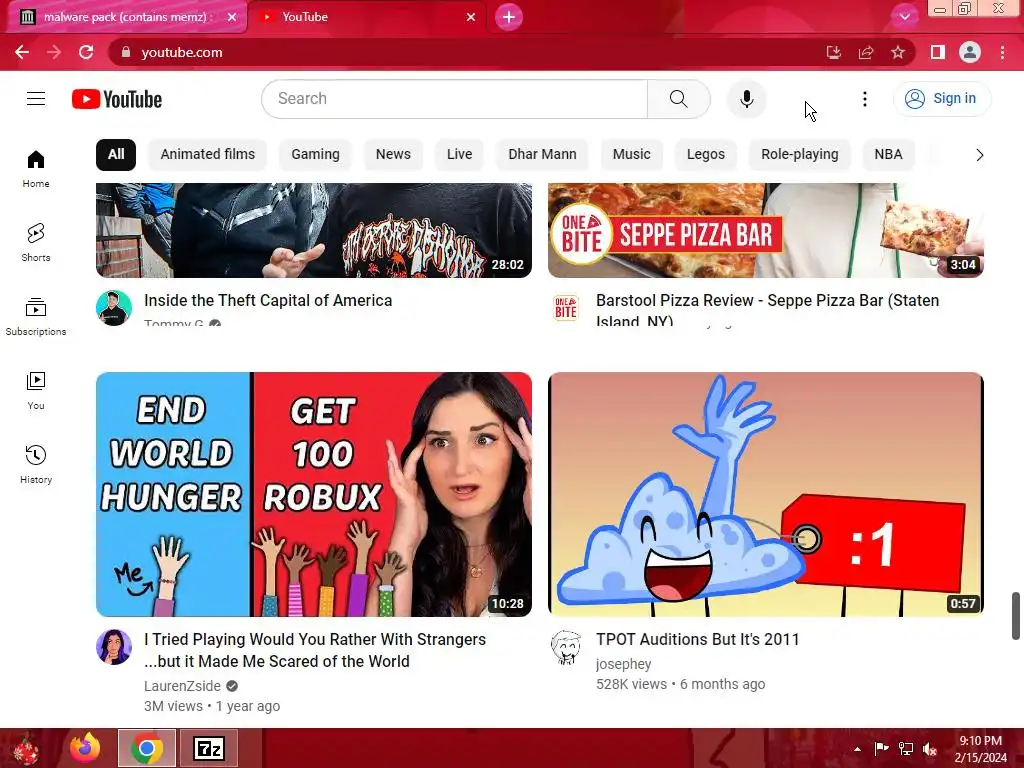Share this page from address bar

[866, 52]
